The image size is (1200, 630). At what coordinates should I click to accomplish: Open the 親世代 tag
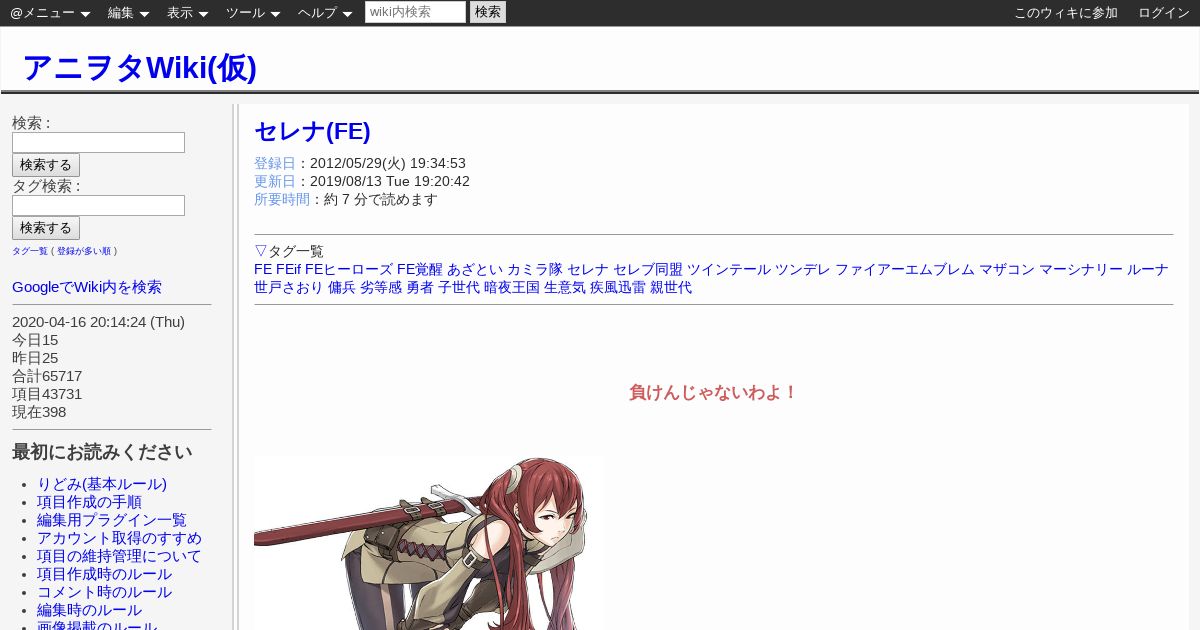pyautogui.click(x=671, y=287)
